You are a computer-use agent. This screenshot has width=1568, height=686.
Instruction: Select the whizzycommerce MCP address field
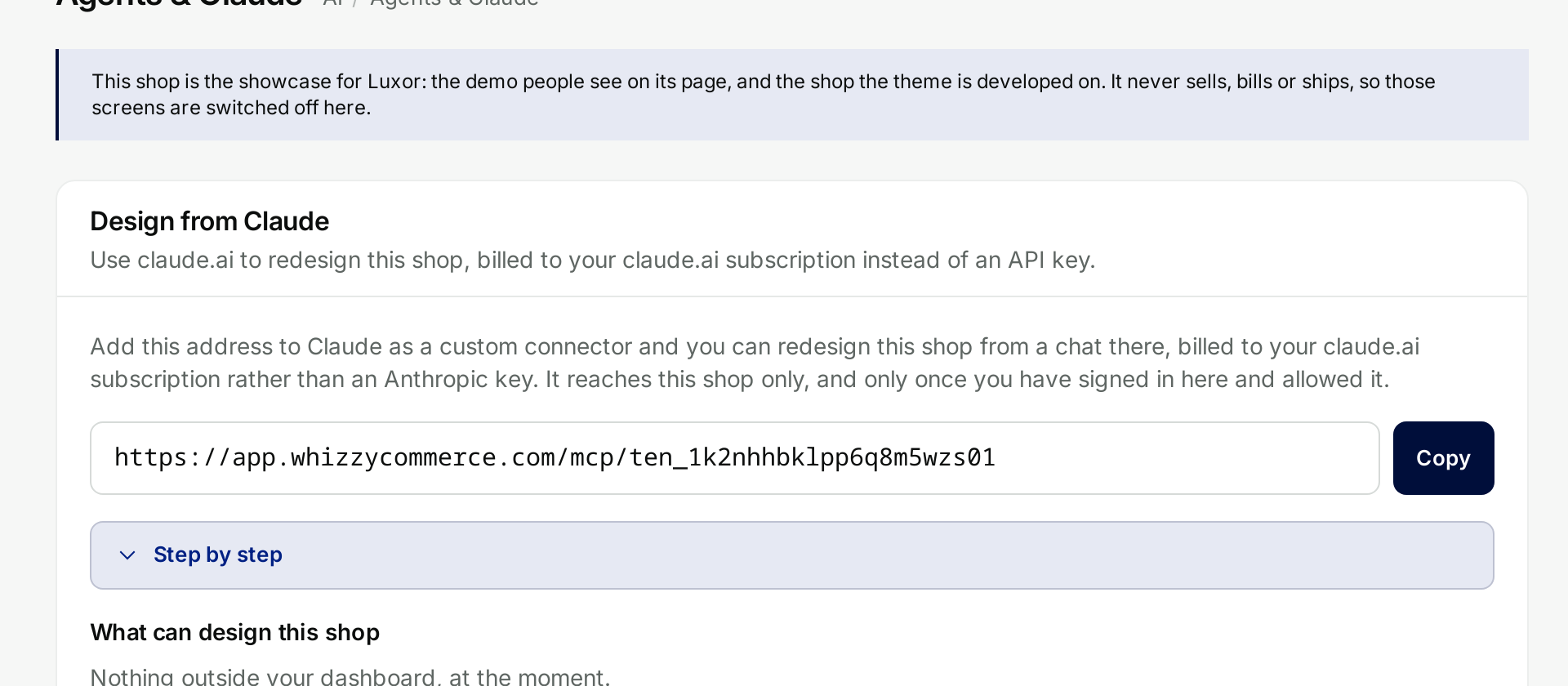coord(734,458)
